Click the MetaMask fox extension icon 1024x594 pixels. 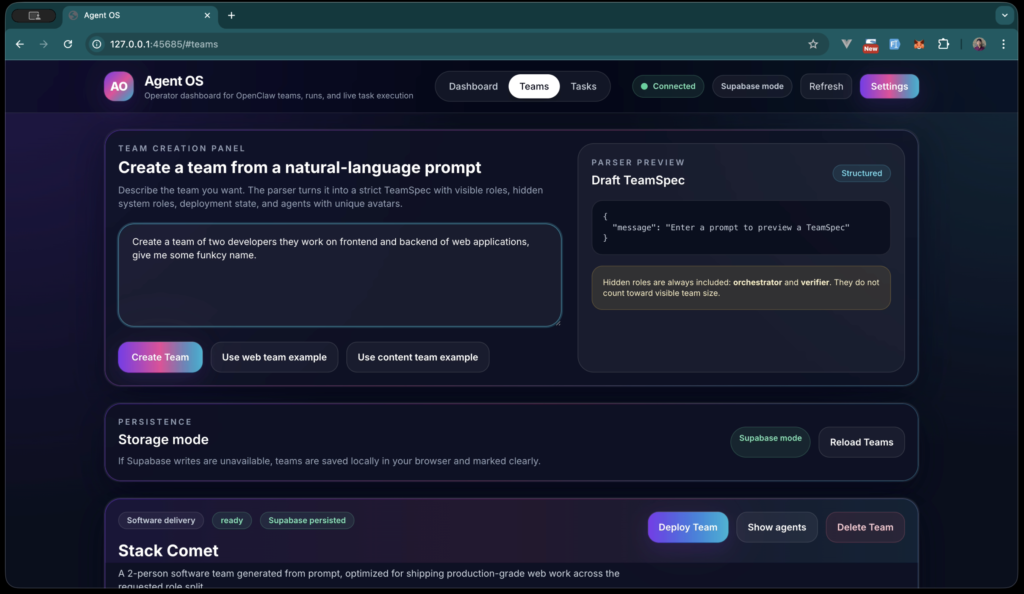point(918,44)
